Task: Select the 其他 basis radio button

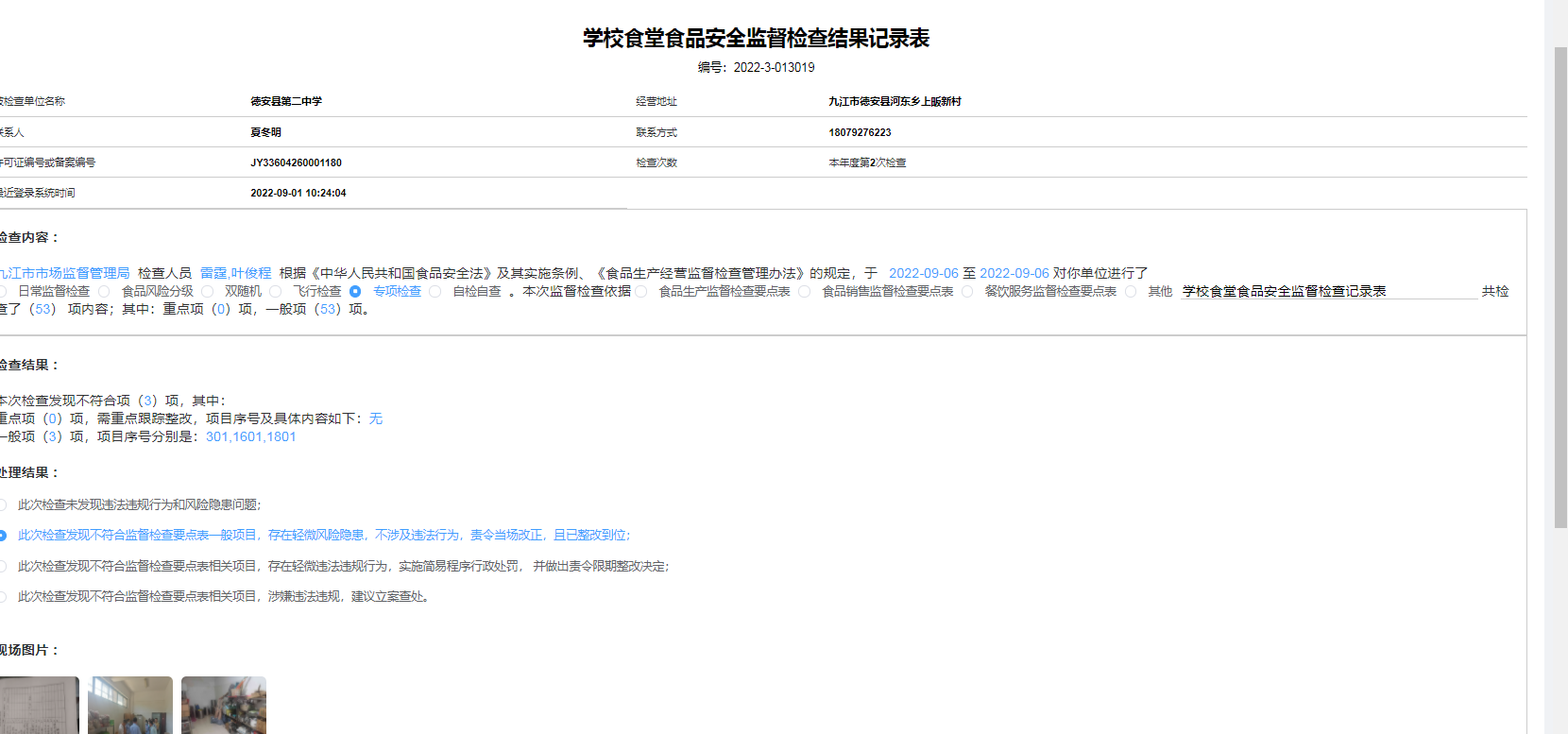Action: click(1131, 292)
